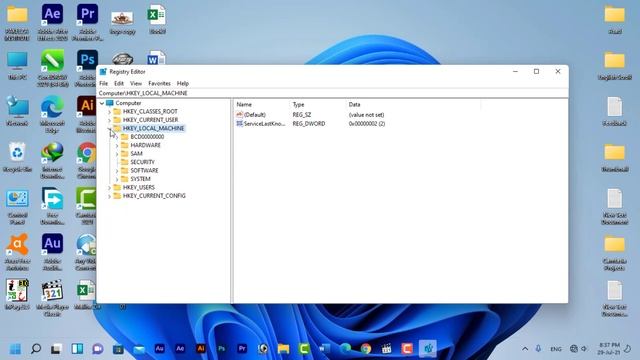Switch to Registry Editor taskbar button
Image resolution: width=640 pixels, height=360 pixels.
coord(428,349)
